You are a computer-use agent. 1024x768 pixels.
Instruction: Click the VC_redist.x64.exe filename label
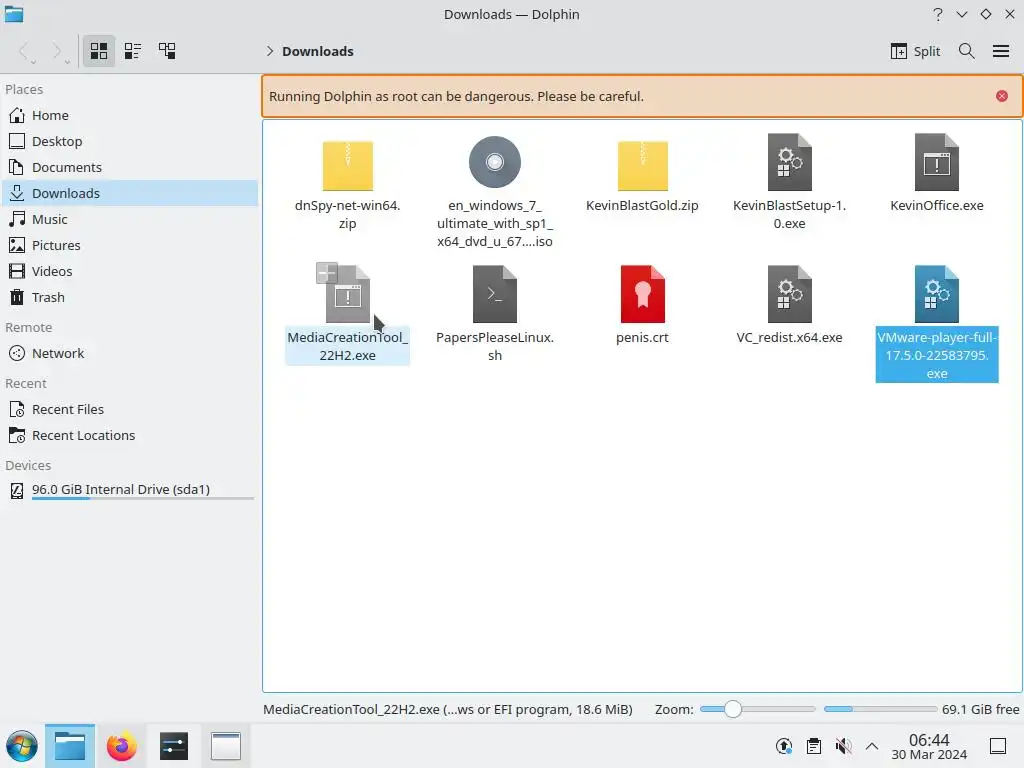click(x=790, y=338)
